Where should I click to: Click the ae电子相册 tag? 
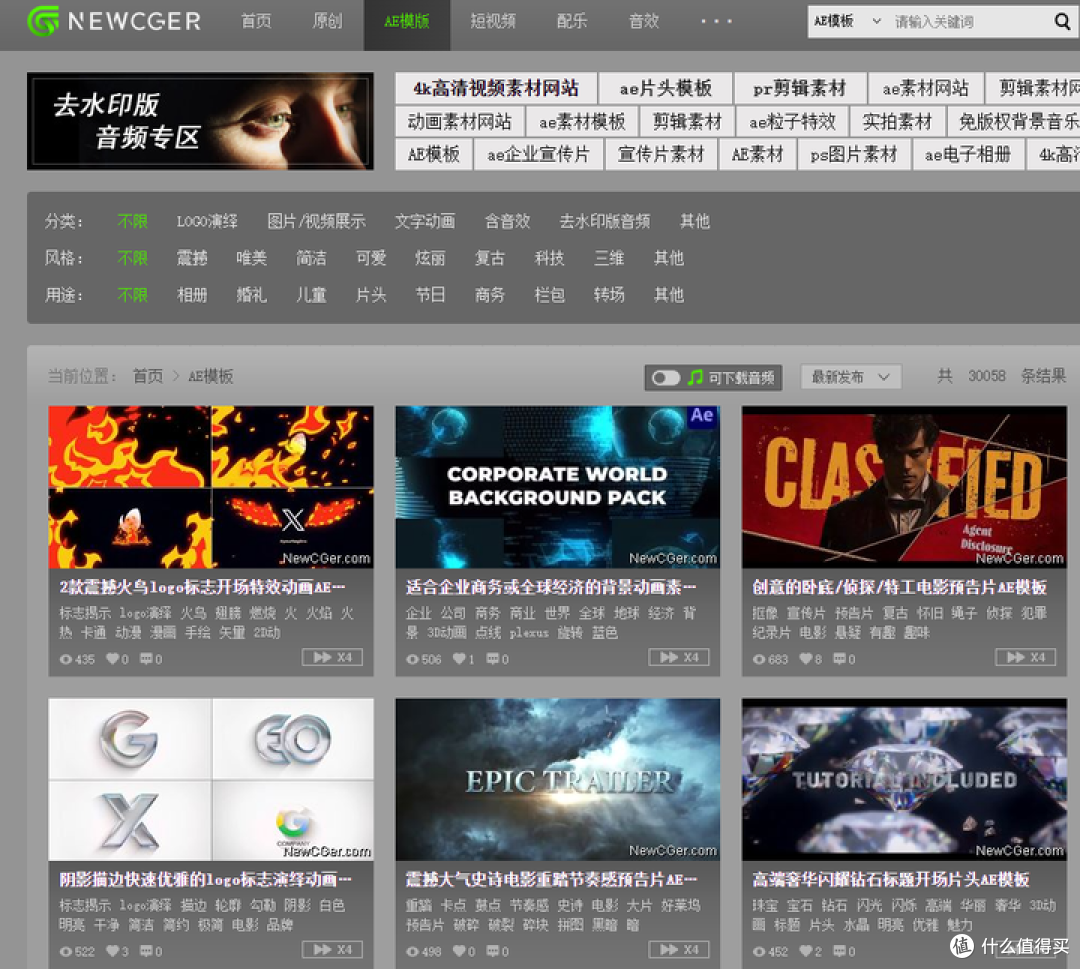[968, 154]
